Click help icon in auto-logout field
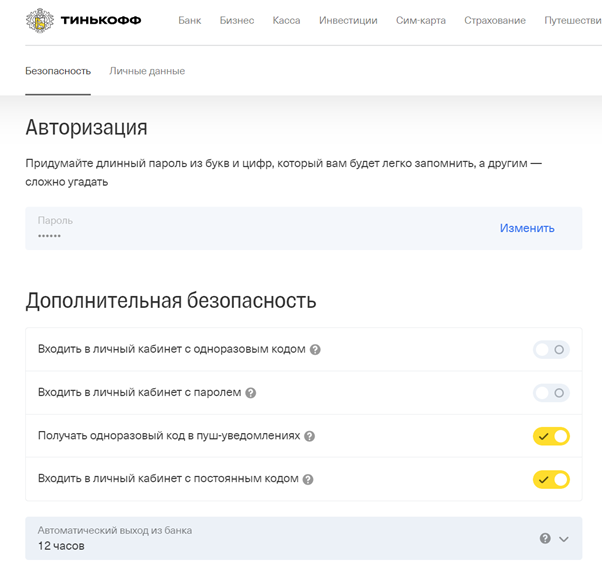The image size is (602, 577). pyautogui.click(x=545, y=538)
